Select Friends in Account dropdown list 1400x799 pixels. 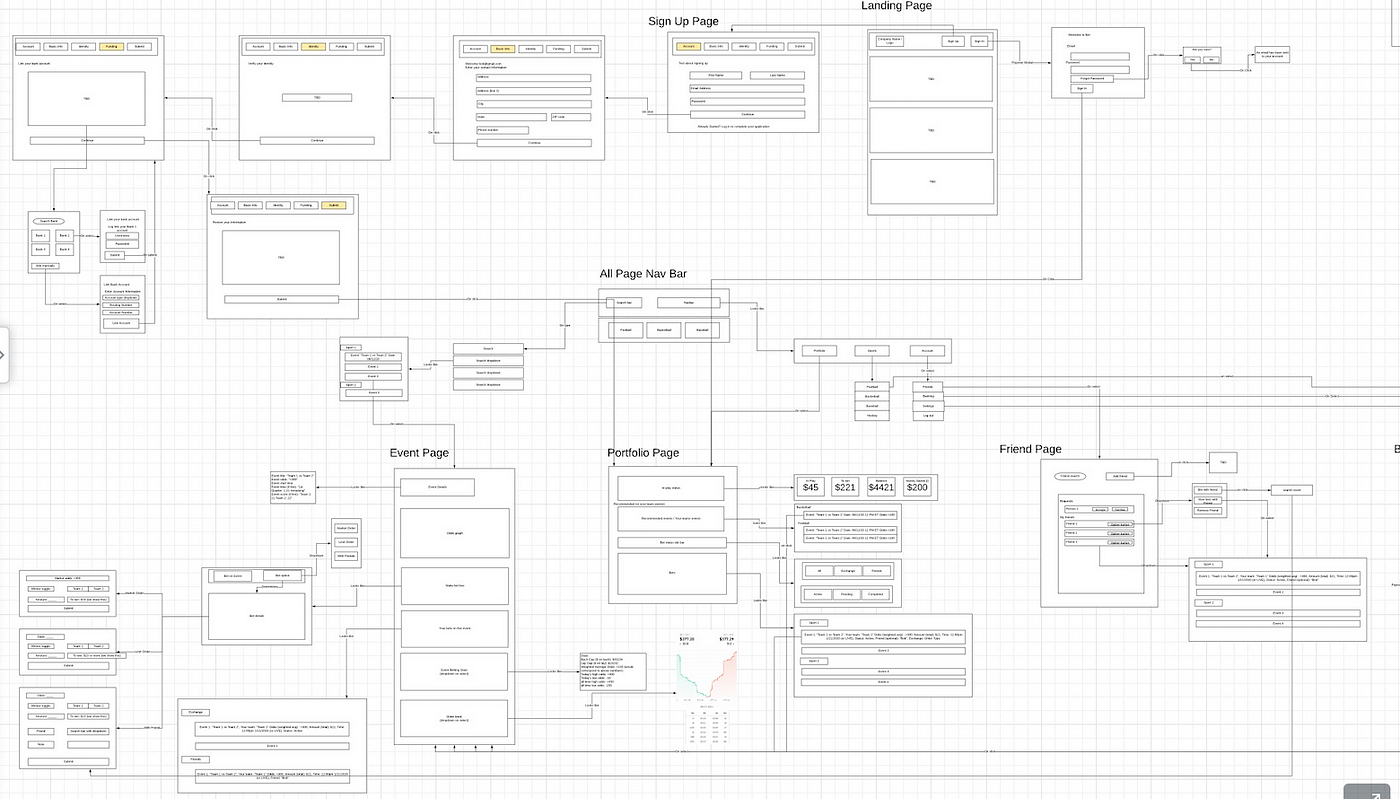928,386
